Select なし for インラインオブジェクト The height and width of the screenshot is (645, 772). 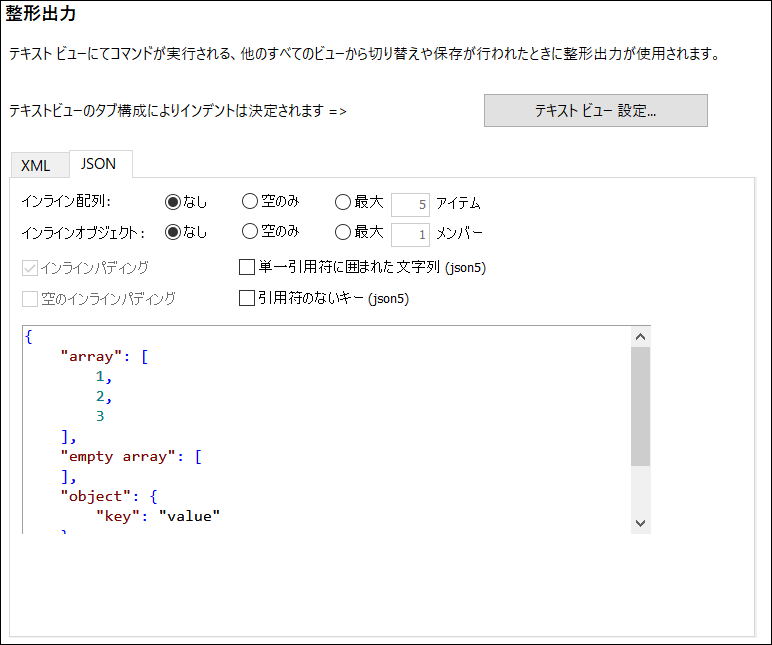173,232
